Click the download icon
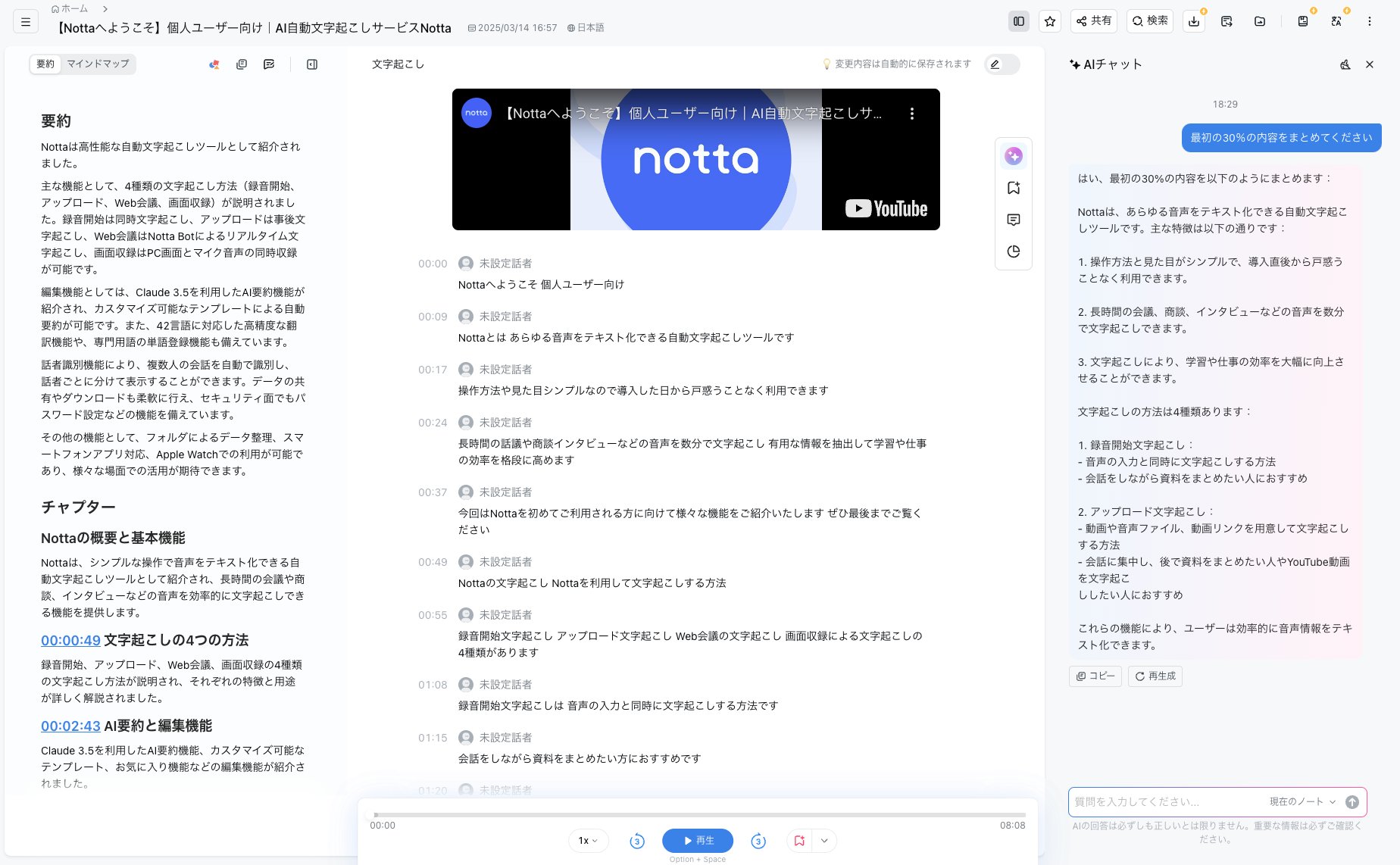Viewport: 1400px width, 865px height. (x=1194, y=21)
